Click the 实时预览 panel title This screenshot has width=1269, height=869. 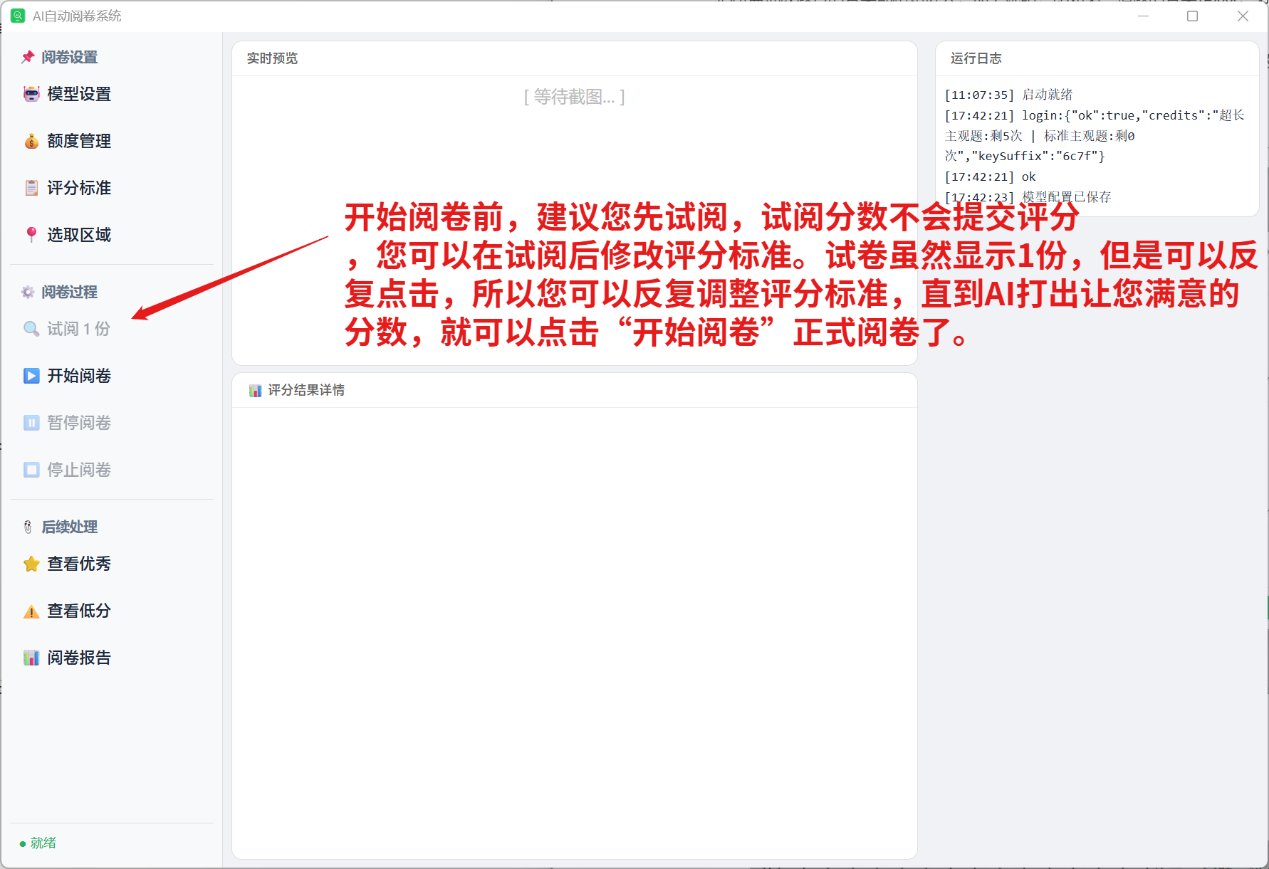point(272,58)
